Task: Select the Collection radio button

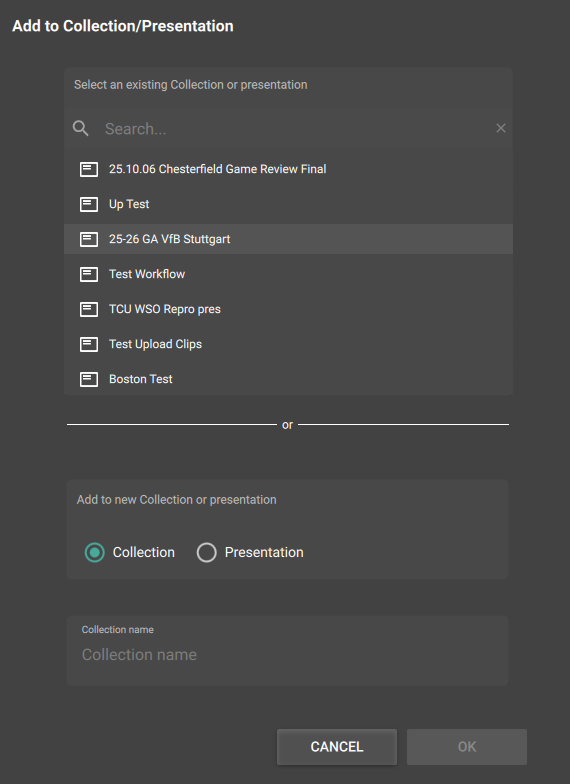Action: (x=94, y=552)
